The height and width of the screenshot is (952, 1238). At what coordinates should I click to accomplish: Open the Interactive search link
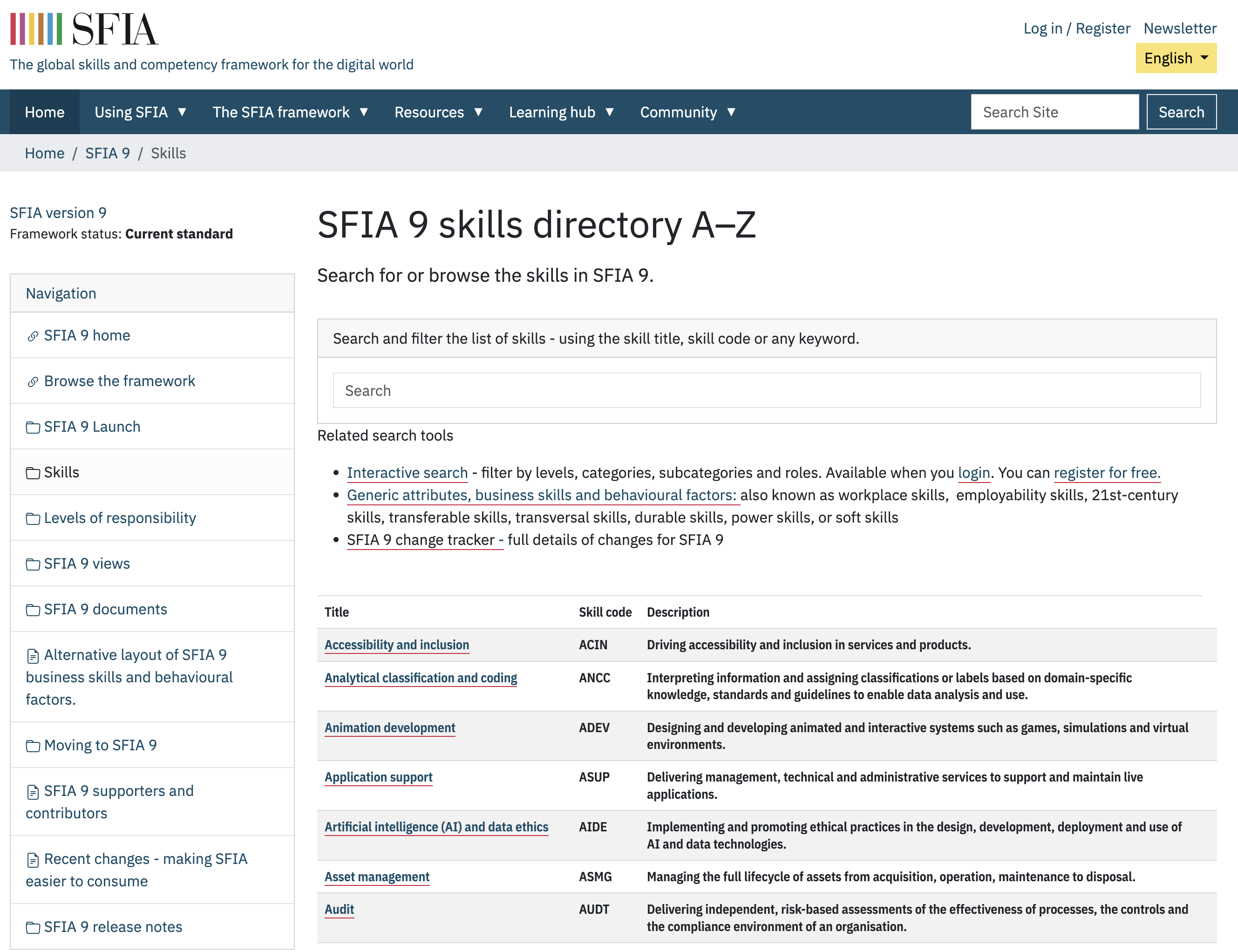(408, 473)
